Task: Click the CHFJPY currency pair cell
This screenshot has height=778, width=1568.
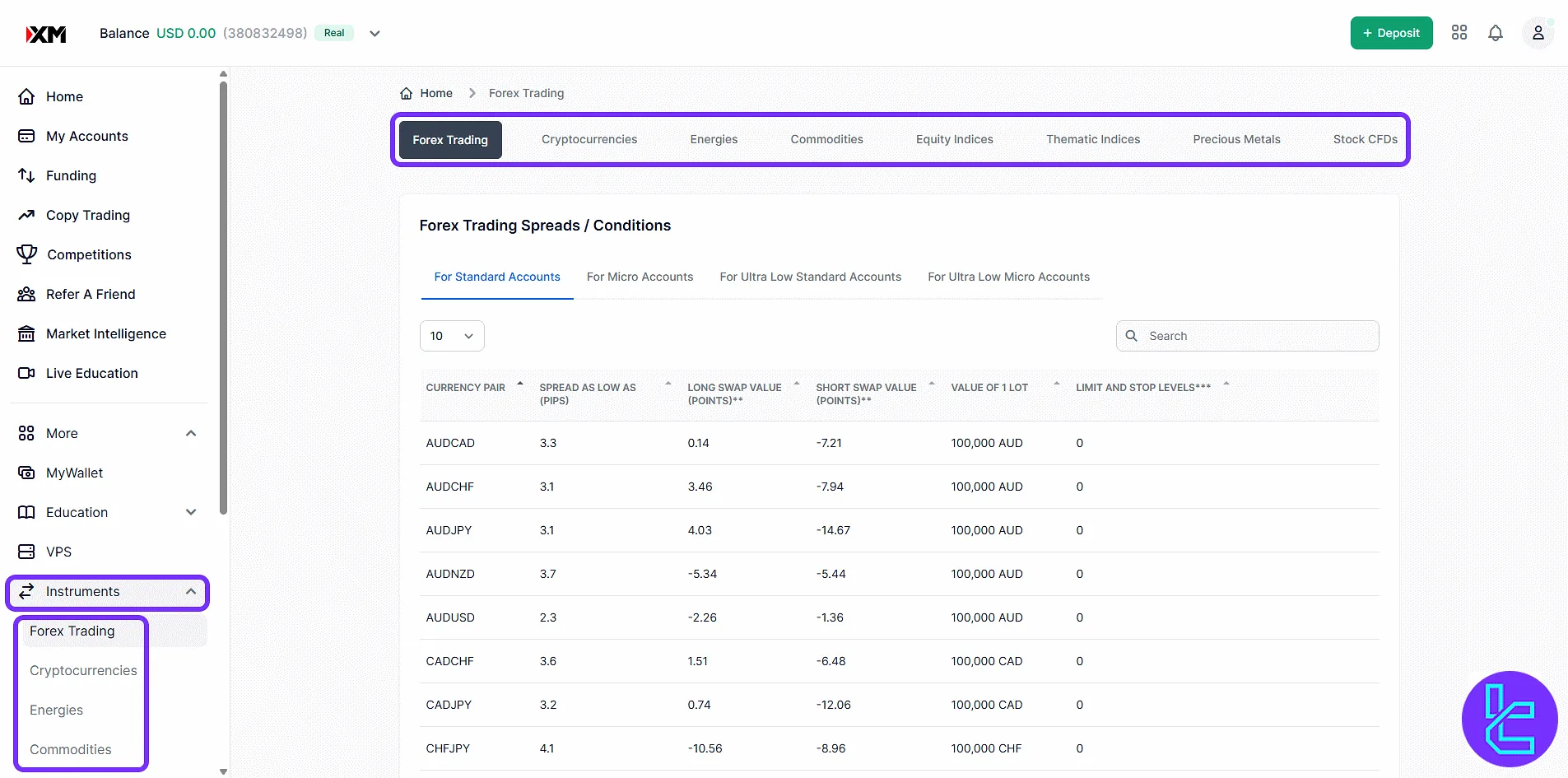Action: pyautogui.click(x=448, y=748)
